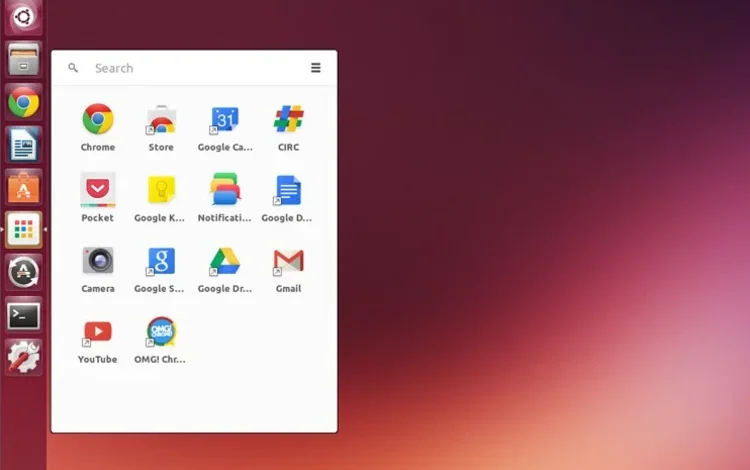
Task: Open the CIRC app
Action: click(x=288, y=119)
